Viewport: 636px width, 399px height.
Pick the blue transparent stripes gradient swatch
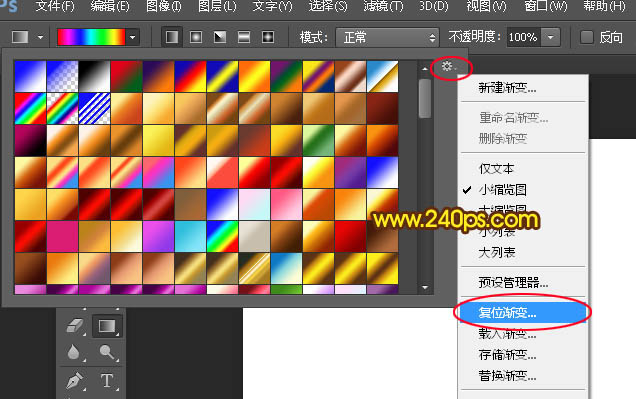pos(95,108)
